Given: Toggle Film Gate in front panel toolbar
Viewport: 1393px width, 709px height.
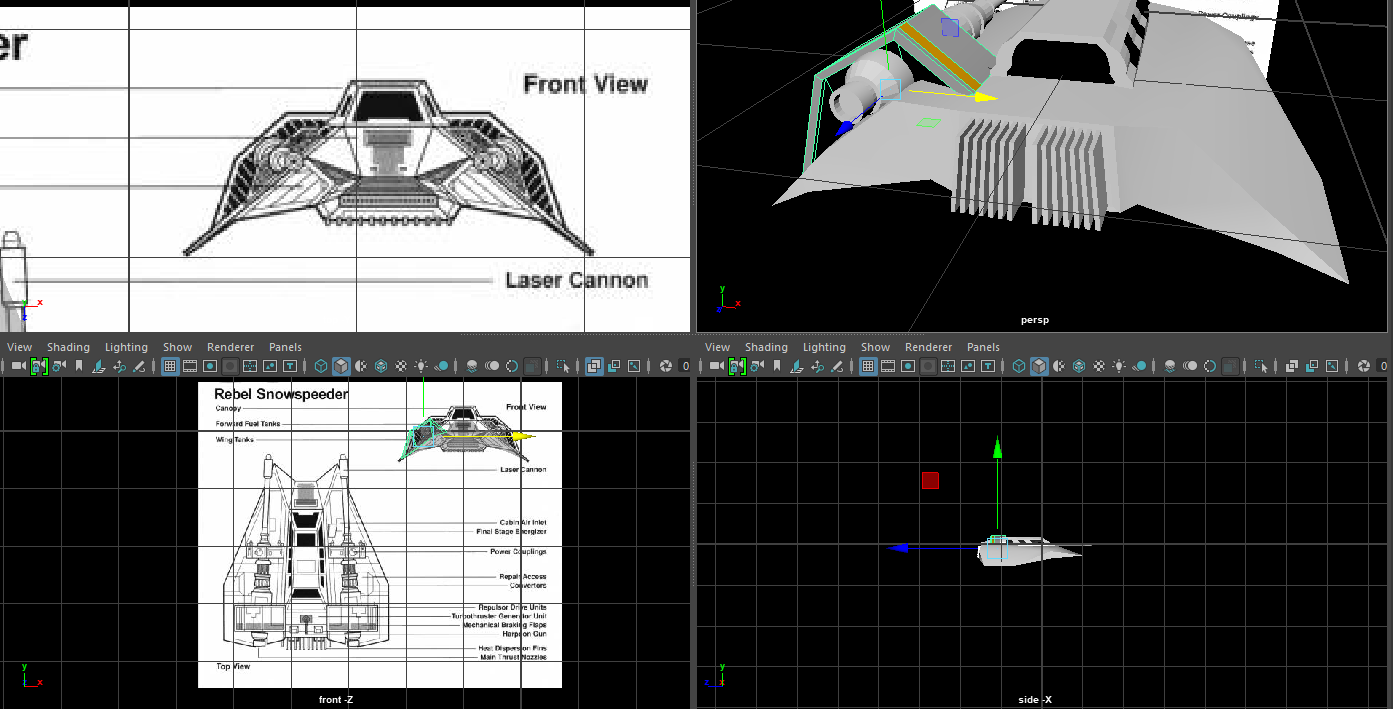Looking at the screenshot, I should 190,366.
